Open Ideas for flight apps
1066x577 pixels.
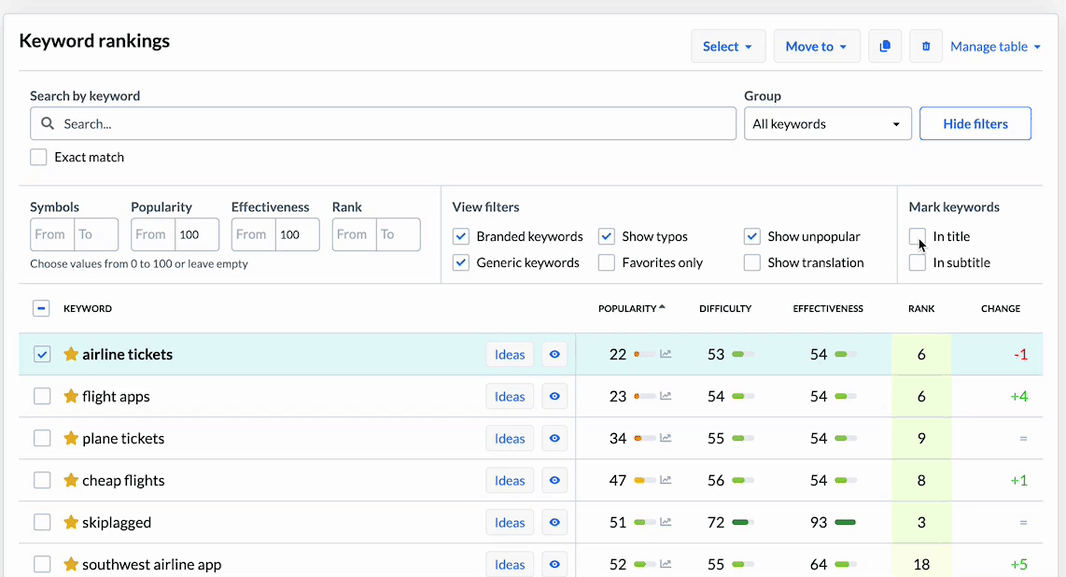[510, 396]
